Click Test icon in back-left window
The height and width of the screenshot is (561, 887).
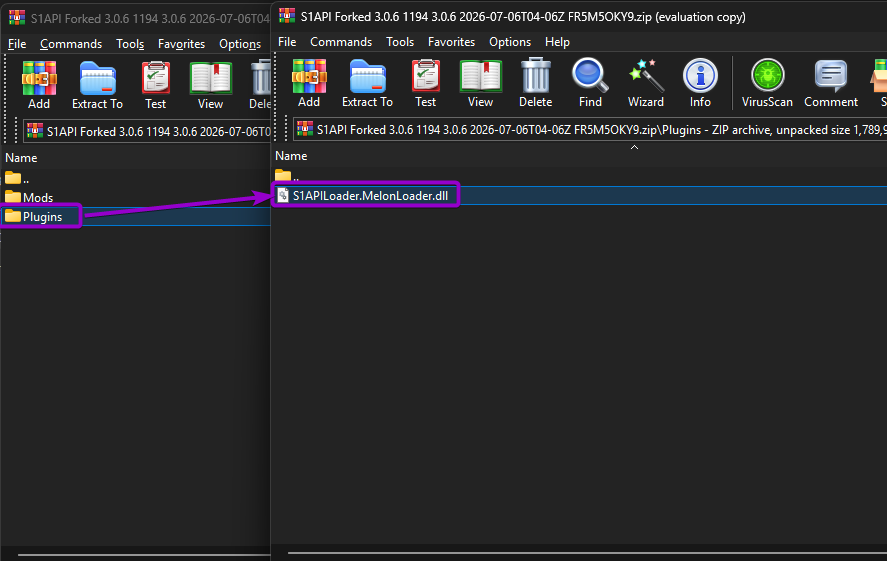(x=156, y=85)
